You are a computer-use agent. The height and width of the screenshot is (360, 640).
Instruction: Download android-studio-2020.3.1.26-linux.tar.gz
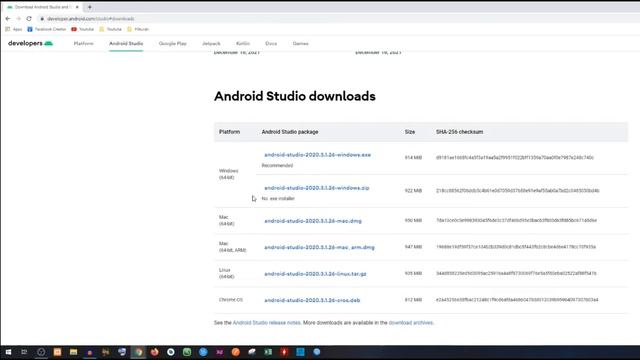tap(315, 274)
